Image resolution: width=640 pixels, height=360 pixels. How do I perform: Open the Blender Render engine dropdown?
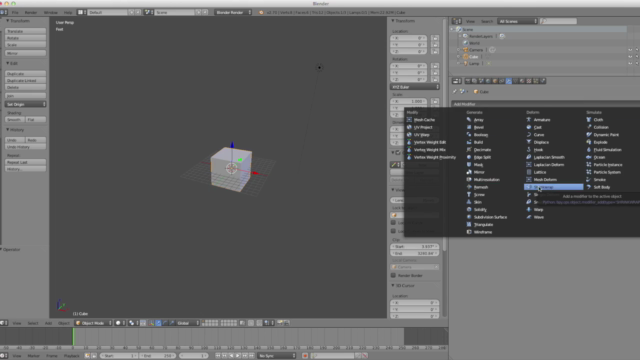(233, 13)
